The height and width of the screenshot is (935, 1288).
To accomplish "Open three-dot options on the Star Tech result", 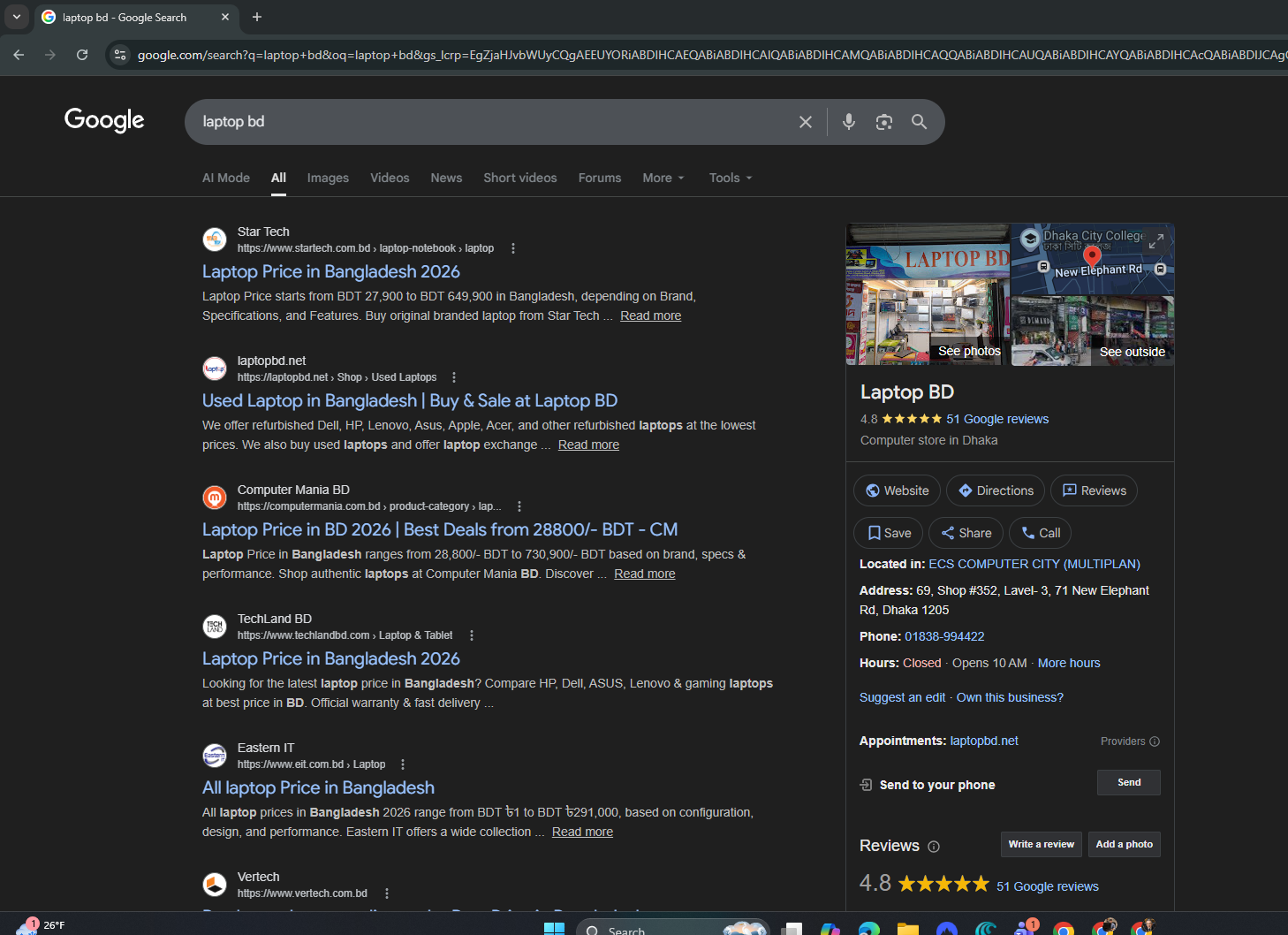I will click(512, 248).
